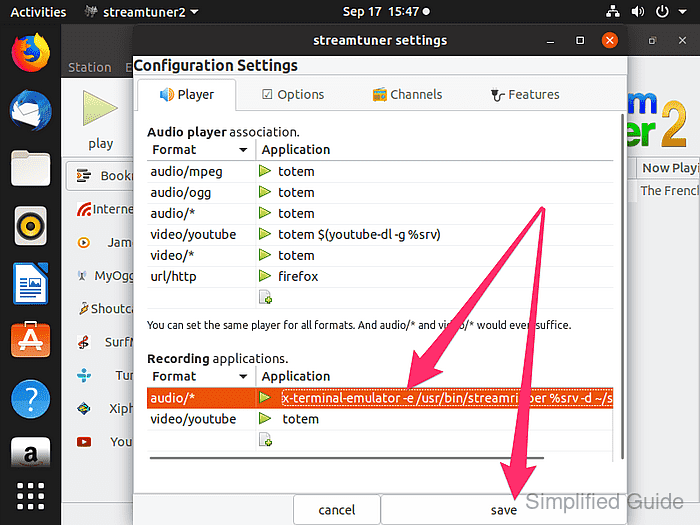Select the SurfM channel in the sidebar
700x525 pixels.
pos(105,342)
